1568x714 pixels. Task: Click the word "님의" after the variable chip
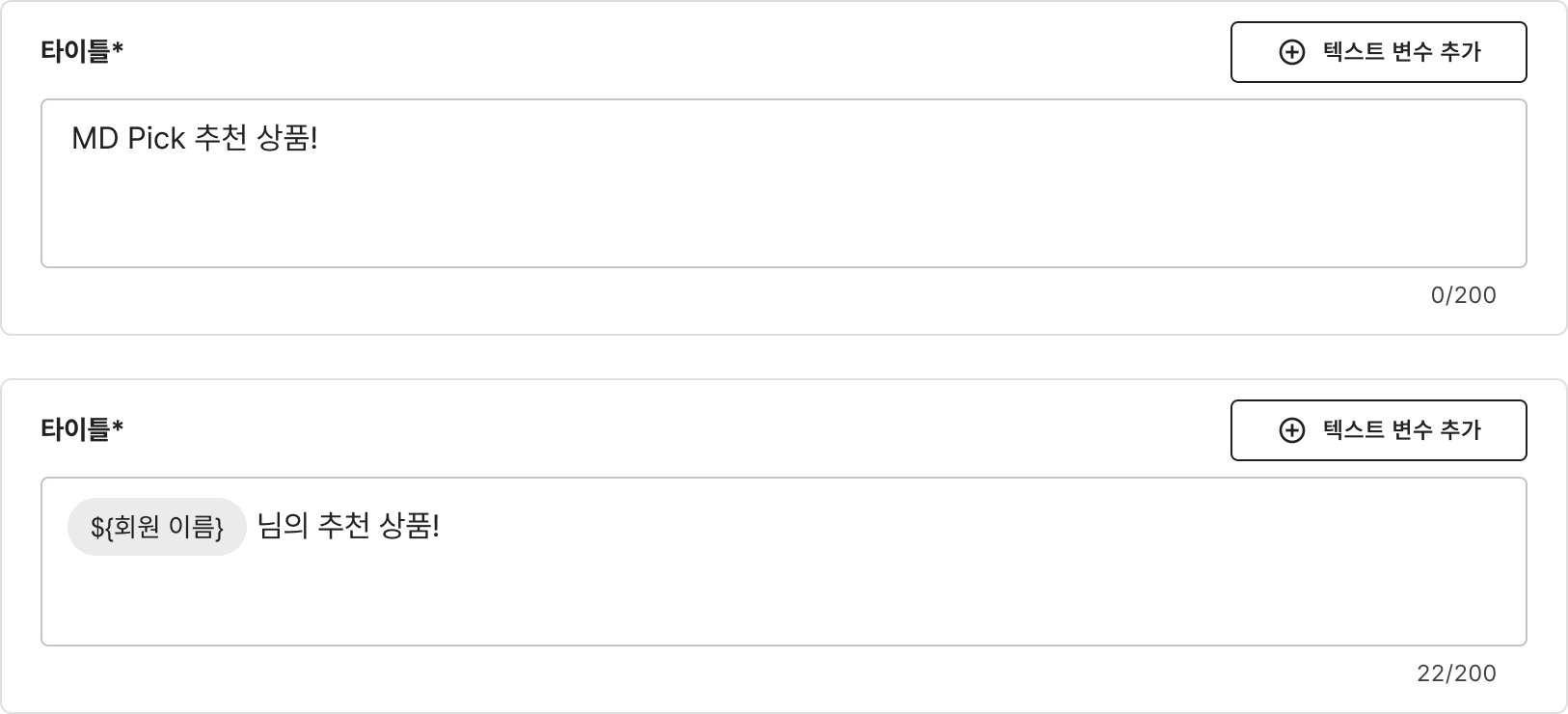click(283, 527)
